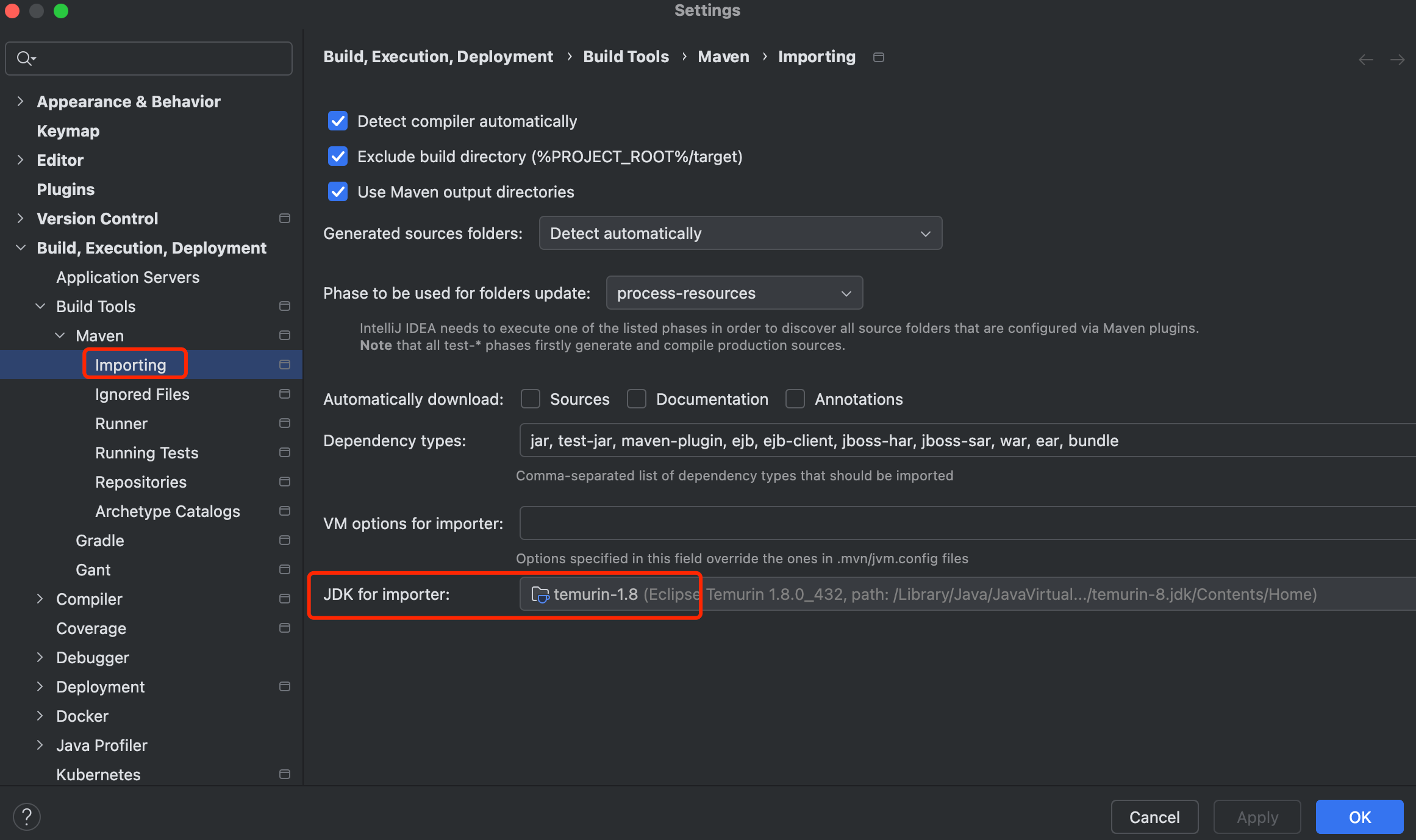The width and height of the screenshot is (1416, 840).
Task: Click the search magnifier icon
Action: click(24, 59)
